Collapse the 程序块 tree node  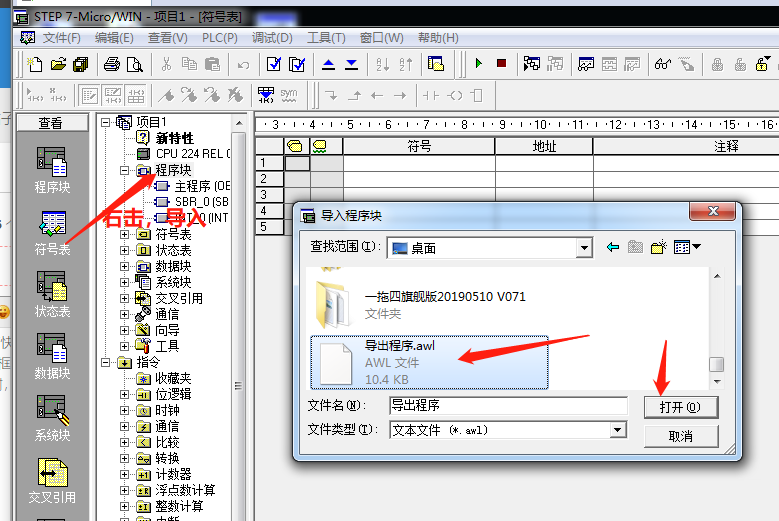coord(124,170)
